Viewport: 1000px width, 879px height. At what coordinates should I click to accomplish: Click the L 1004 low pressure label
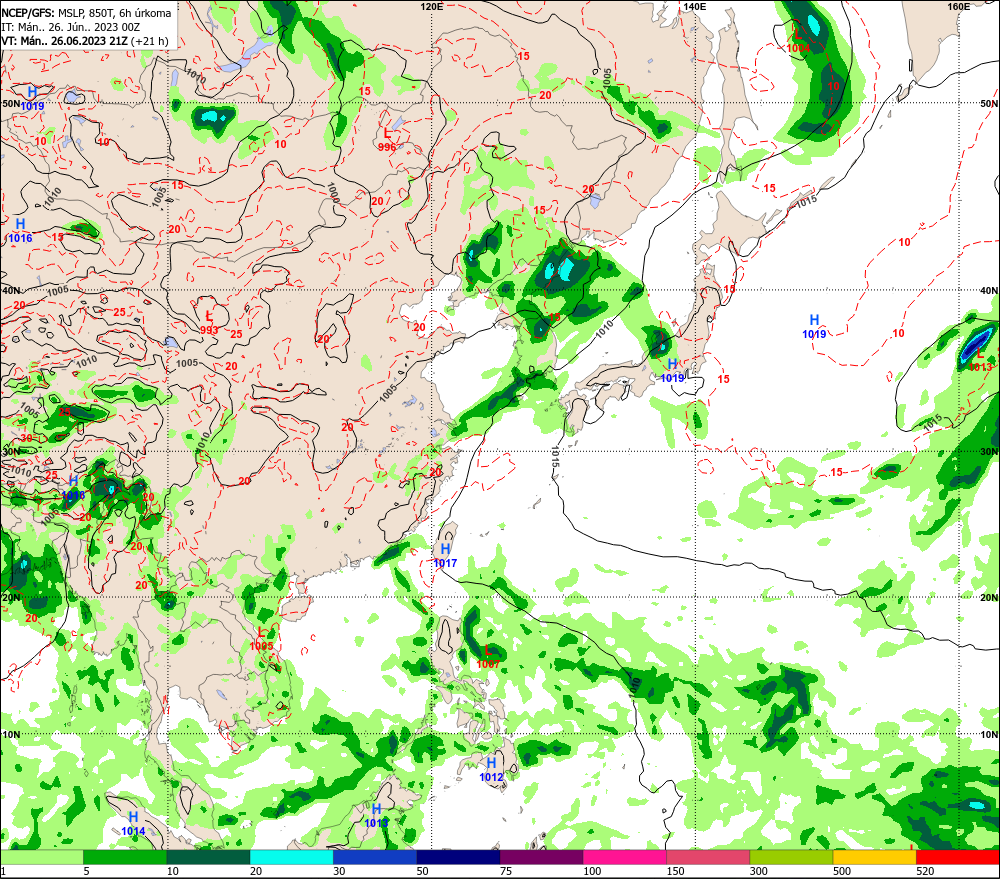798,41
